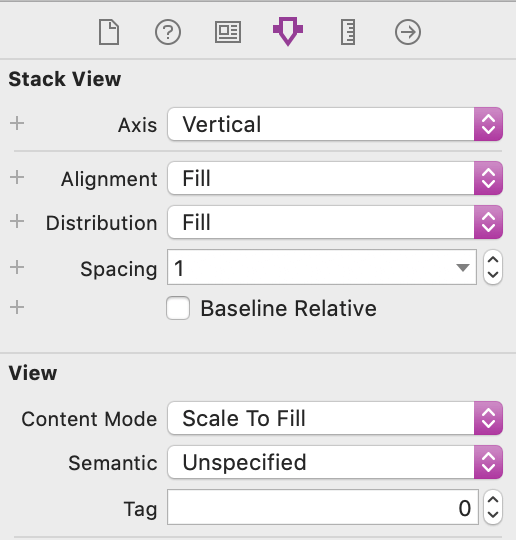
Task: Open the Semantic dropdown showing Unspecified
Action: [335, 462]
